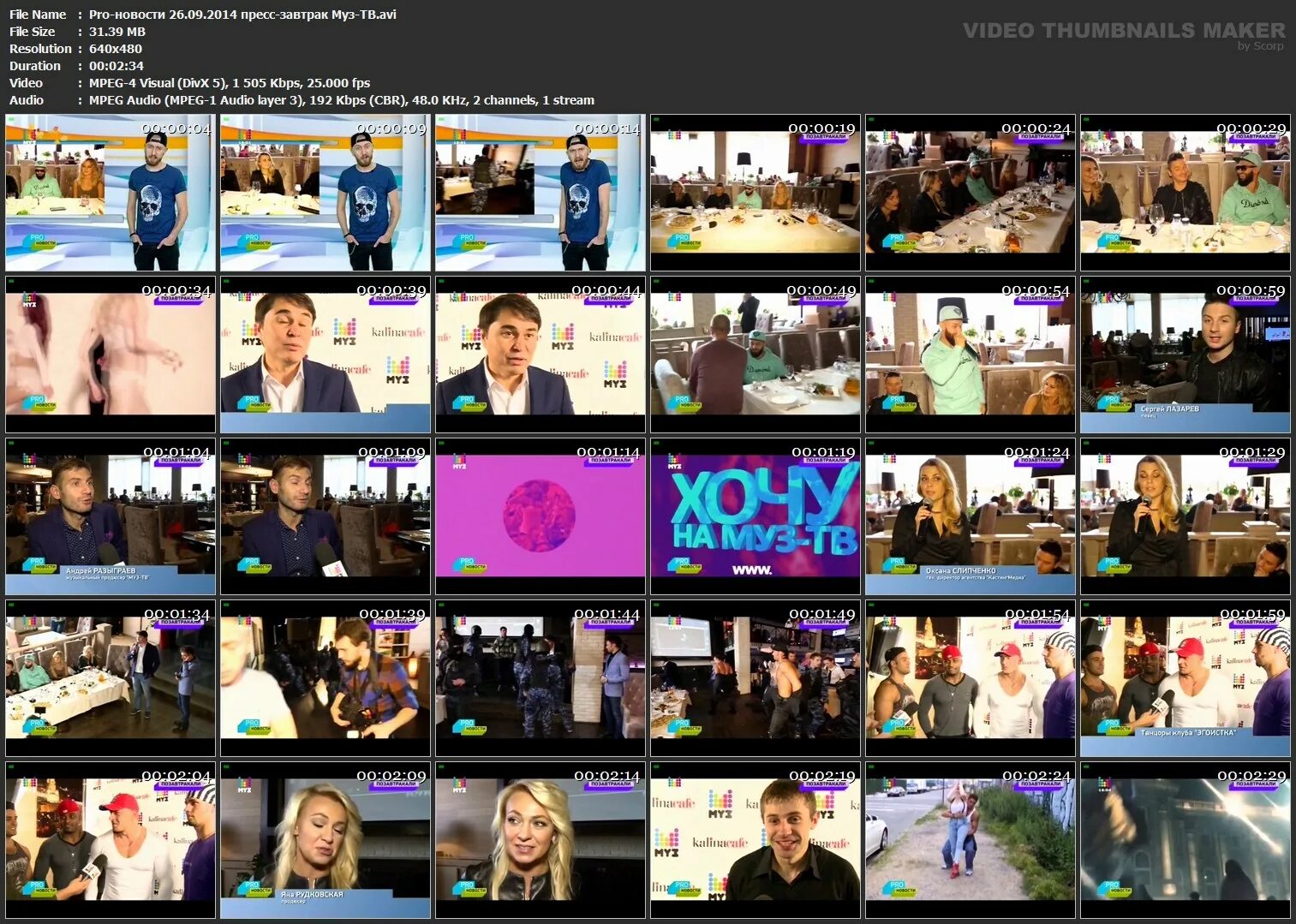View the Танцоры клуба frame at 00:01:59
The width and height of the screenshot is (1296, 924).
pos(1186,678)
